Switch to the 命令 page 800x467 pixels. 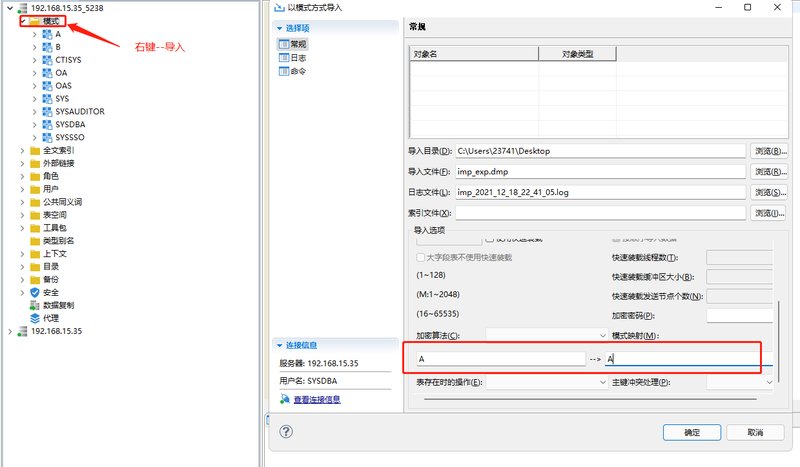[x=292, y=71]
